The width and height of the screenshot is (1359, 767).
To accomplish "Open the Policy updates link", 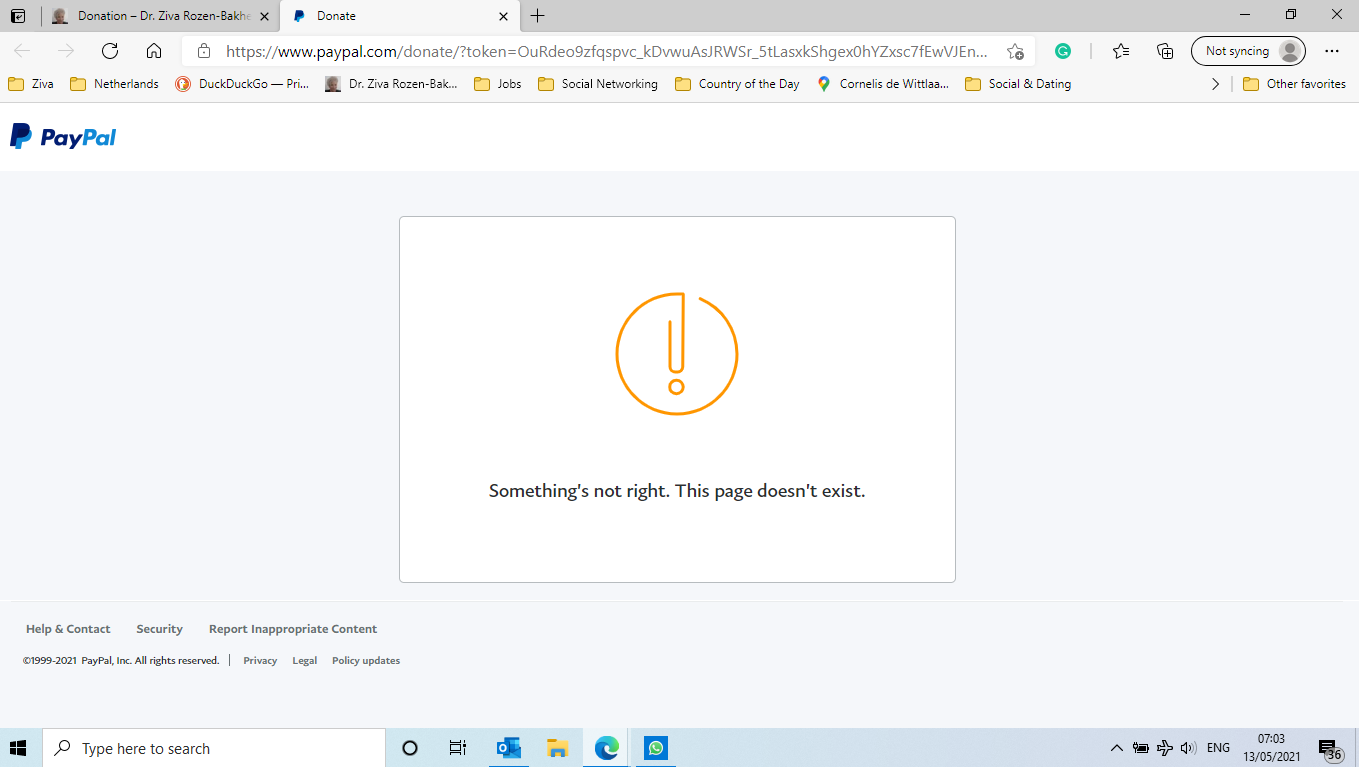I will click(366, 660).
